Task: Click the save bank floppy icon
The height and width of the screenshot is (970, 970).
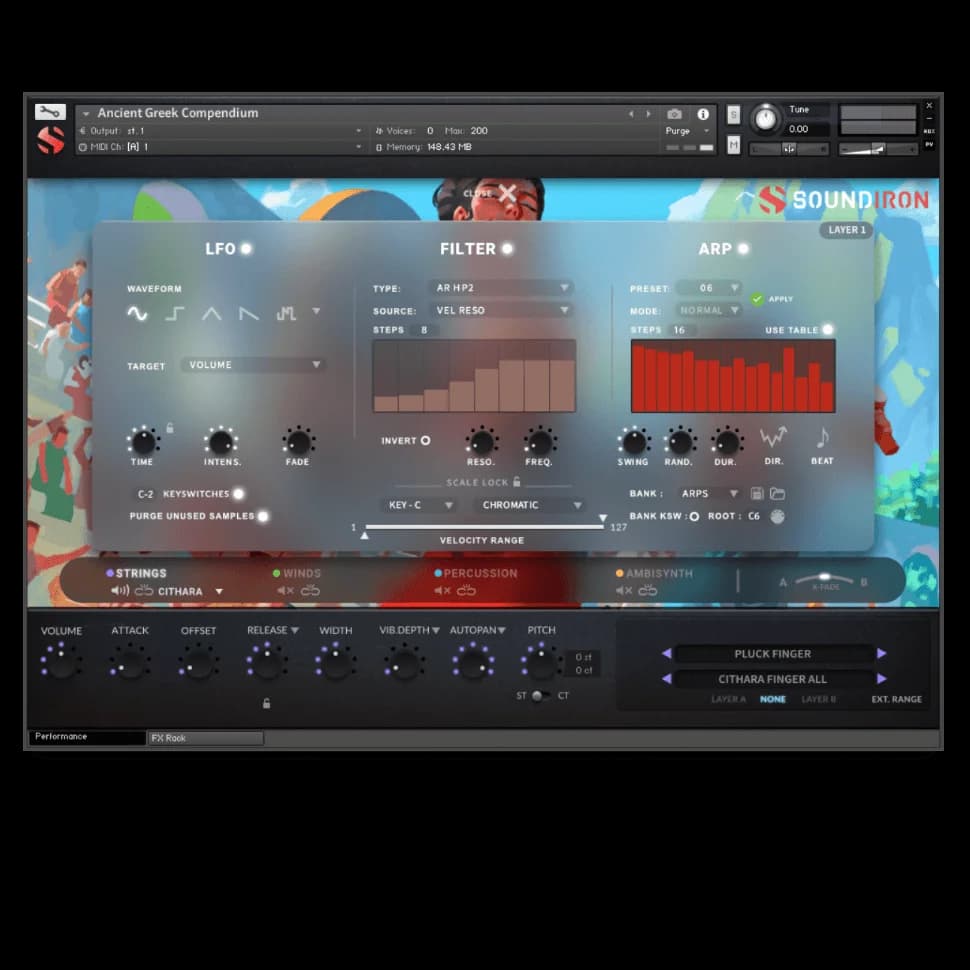Action: [757, 494]
